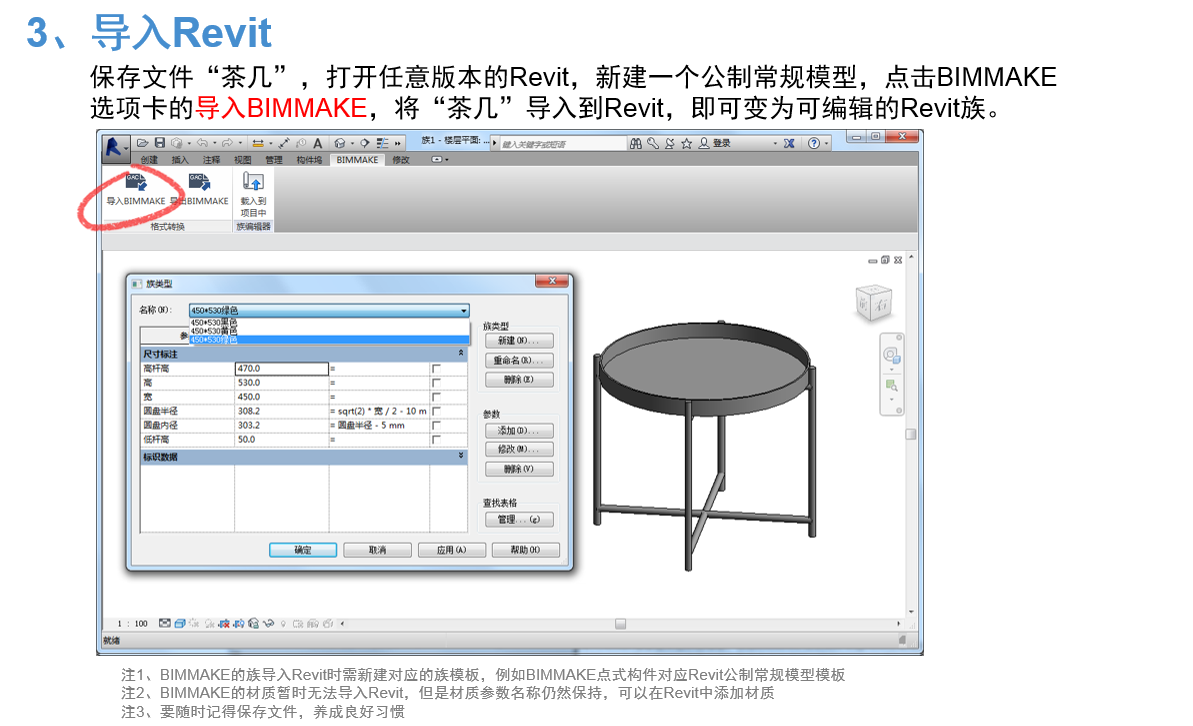The height and width of the screenshot is (726, 1193).
Task: Click the star favorites icon
Action: coord(686,143)
